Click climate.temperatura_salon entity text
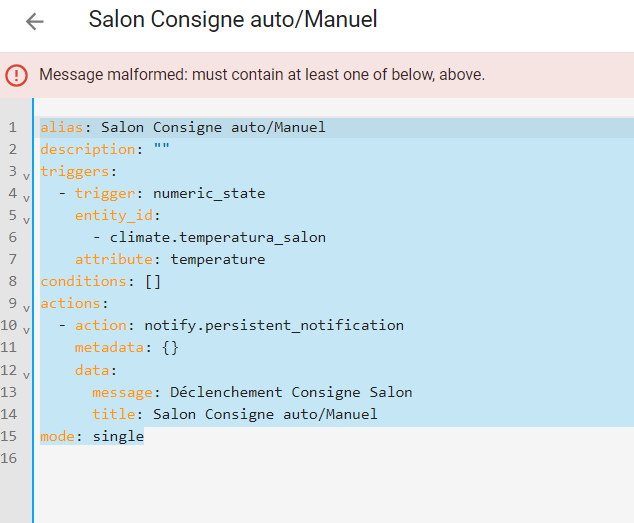The height and width of the screenshot is (523, 634). [218, 237]
